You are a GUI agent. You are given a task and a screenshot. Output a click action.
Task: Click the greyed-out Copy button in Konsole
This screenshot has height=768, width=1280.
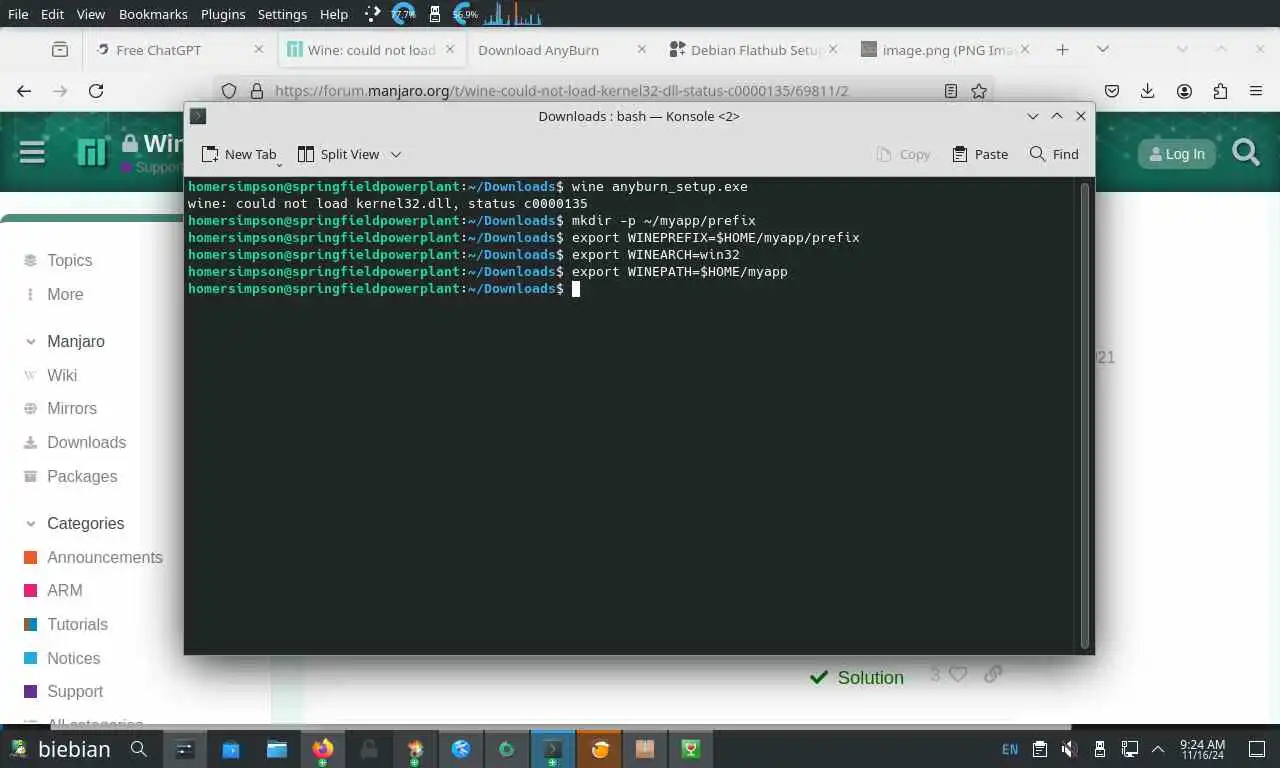903,154
